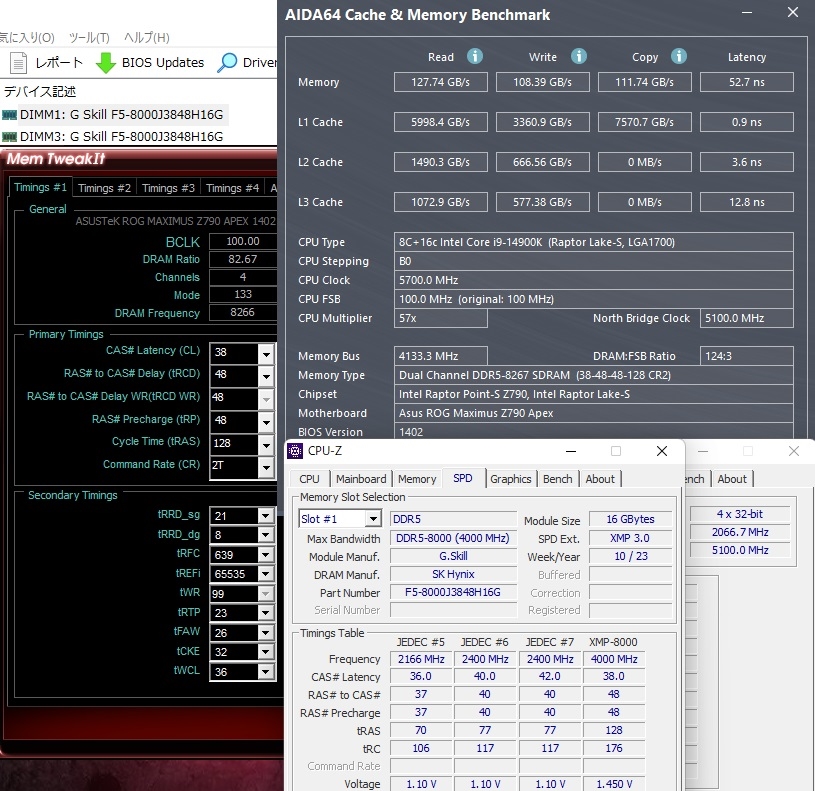Click the BIOS Updates green arrow icon

point(104,62)
